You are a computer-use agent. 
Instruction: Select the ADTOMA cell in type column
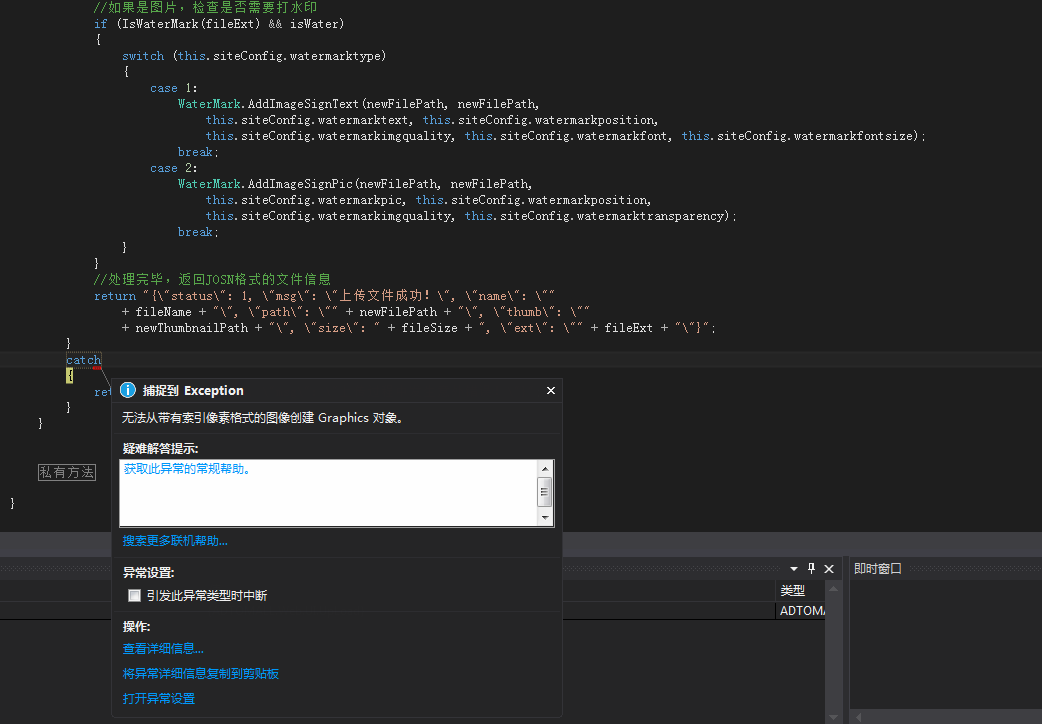[801, 611]
